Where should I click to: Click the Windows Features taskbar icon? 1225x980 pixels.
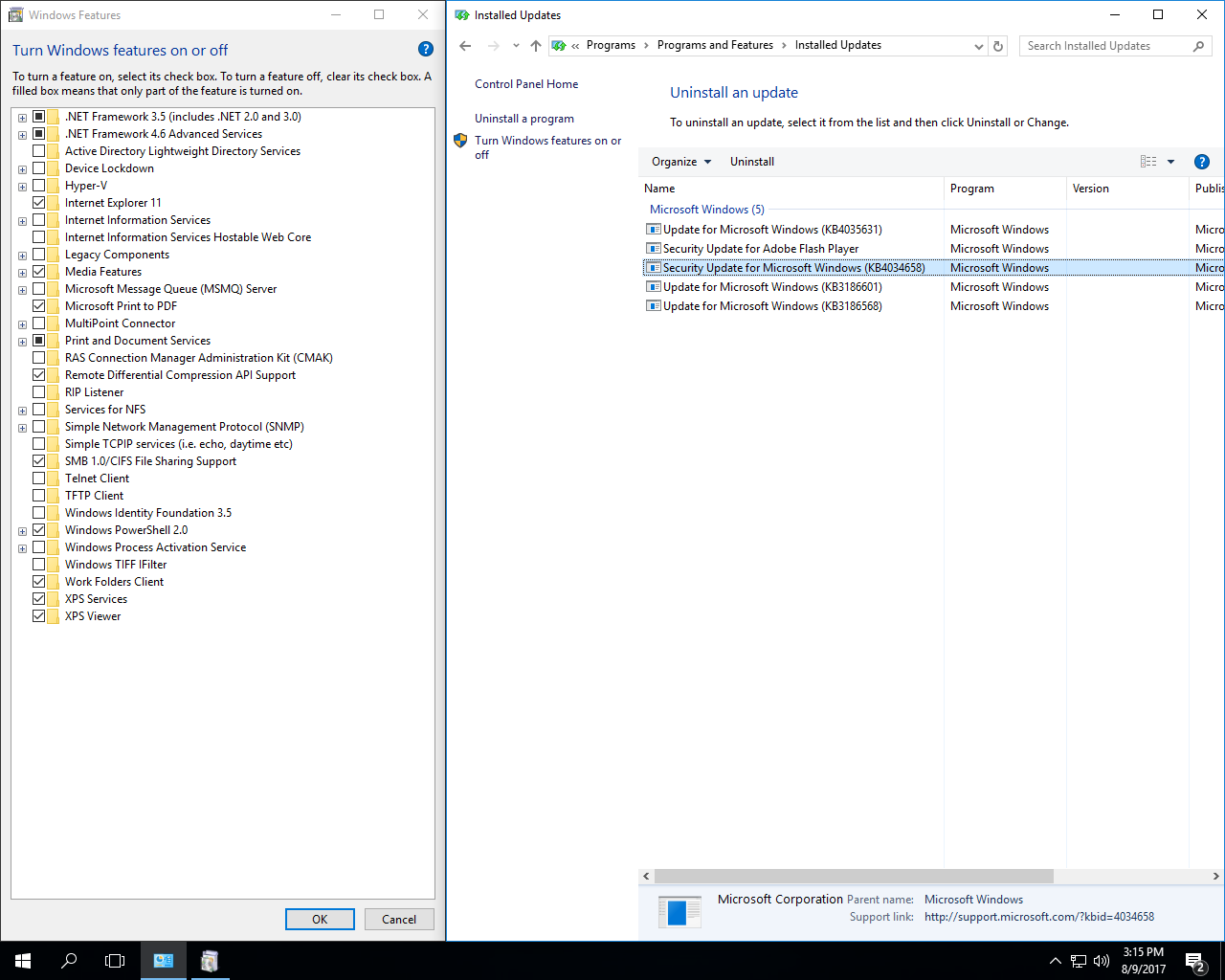(x=210, y=961)
